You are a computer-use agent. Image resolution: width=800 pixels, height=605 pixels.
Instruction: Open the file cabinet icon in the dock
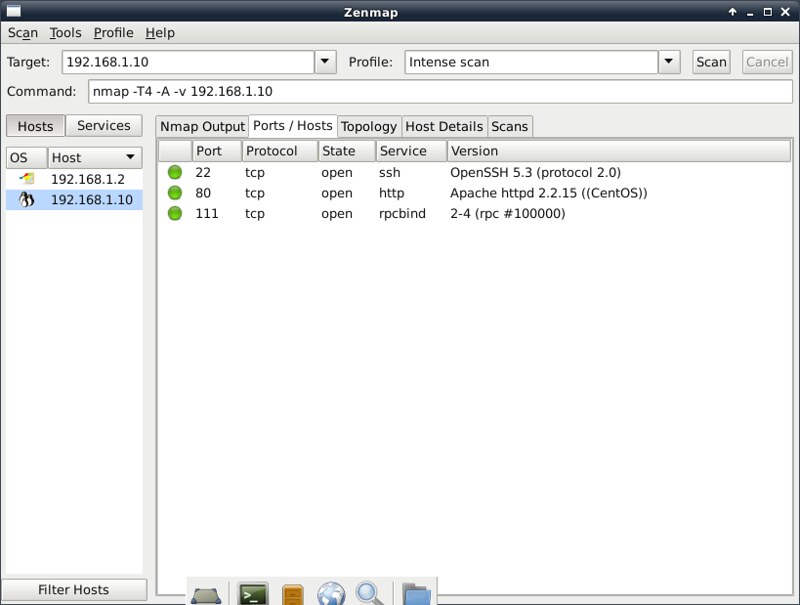[292, 593]
